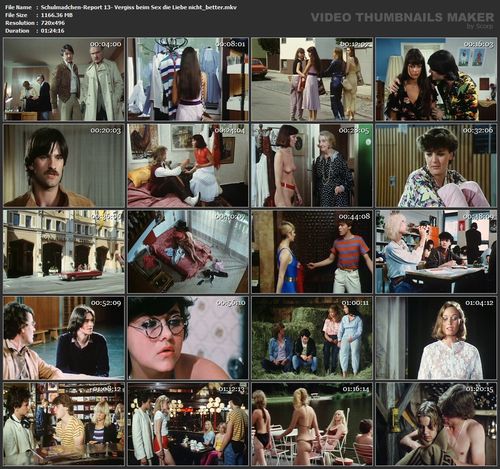Pick the thumbnail stamped 00:44:08
Screen dimensions: 500x469
[x=312, y=252]
